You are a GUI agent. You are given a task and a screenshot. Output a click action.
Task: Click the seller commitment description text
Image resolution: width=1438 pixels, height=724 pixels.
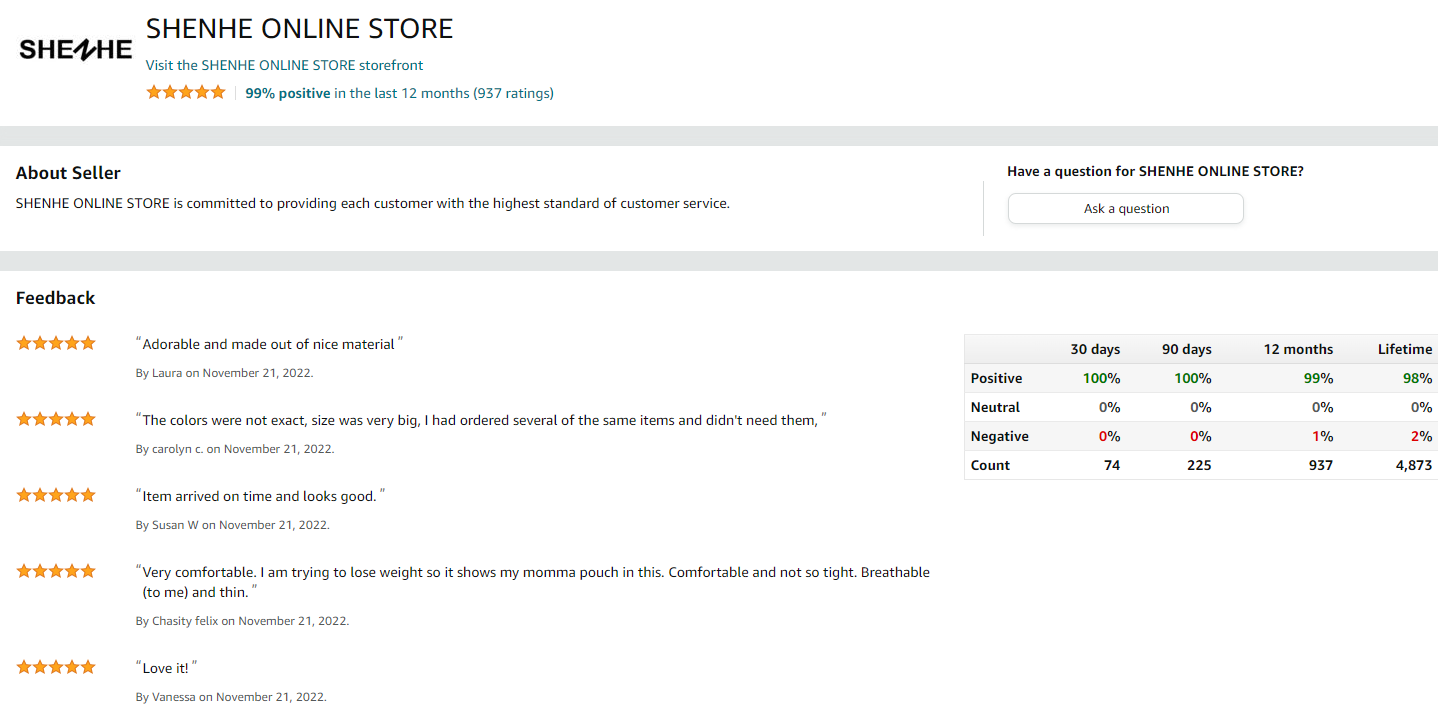click(373, 203)
